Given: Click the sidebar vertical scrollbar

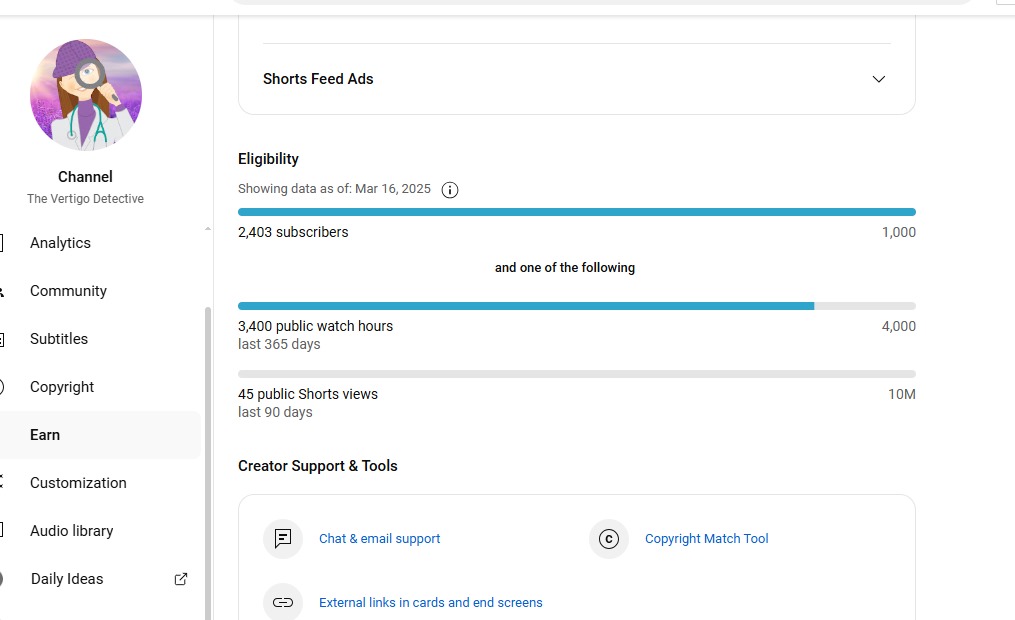Looking at the screenshot, I should tap(208, 460).
